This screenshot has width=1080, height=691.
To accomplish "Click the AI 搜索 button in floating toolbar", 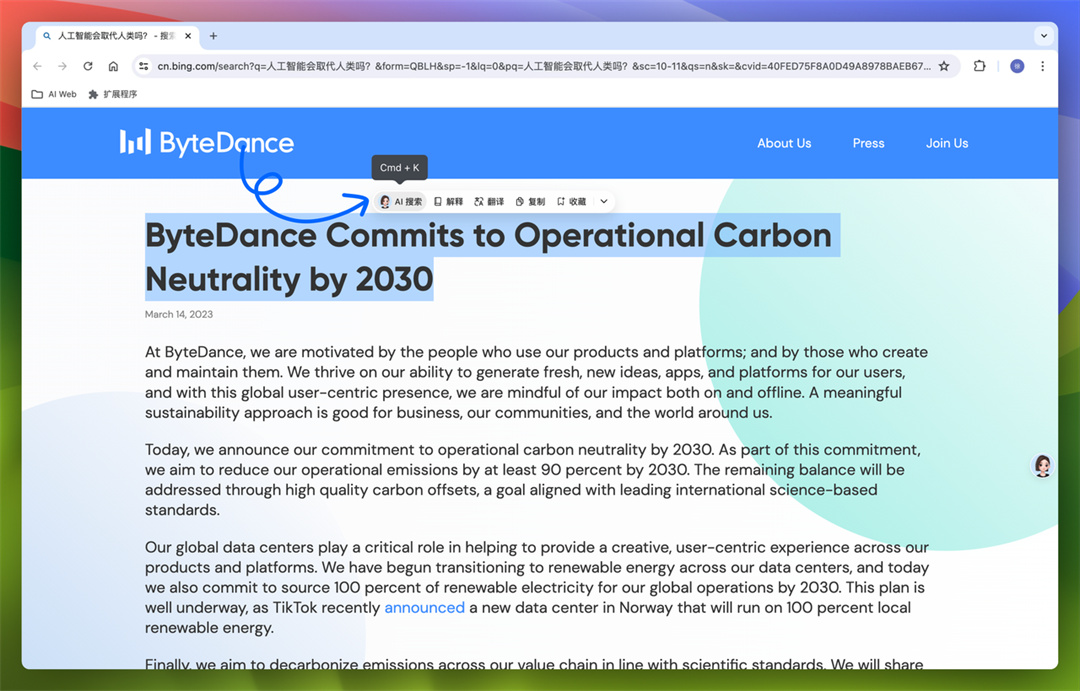I will click(x=401, y=202).
